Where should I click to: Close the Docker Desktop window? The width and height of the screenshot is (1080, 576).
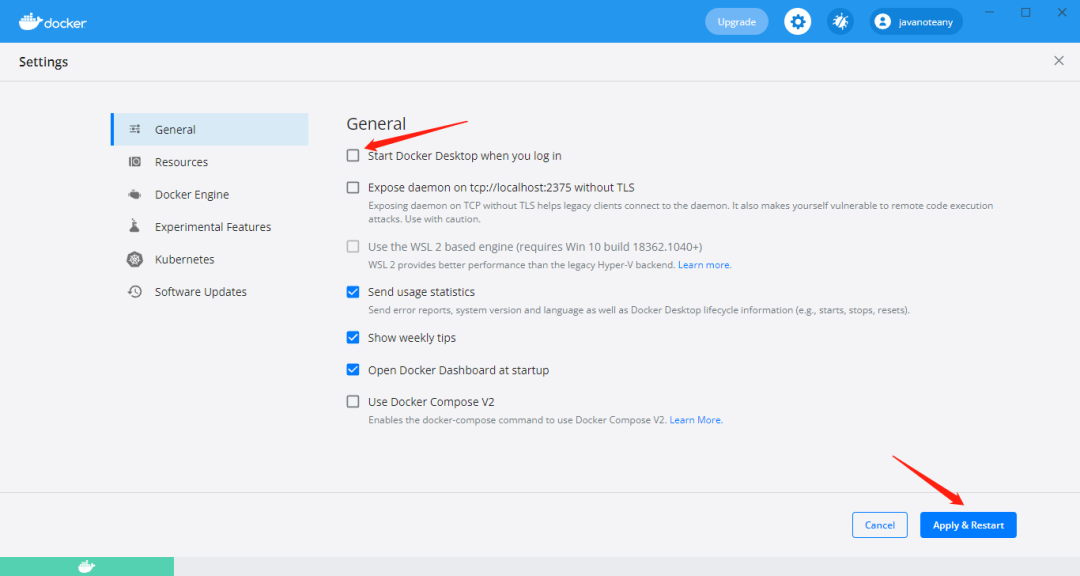pyautogui.click(x=1062, y=12)
